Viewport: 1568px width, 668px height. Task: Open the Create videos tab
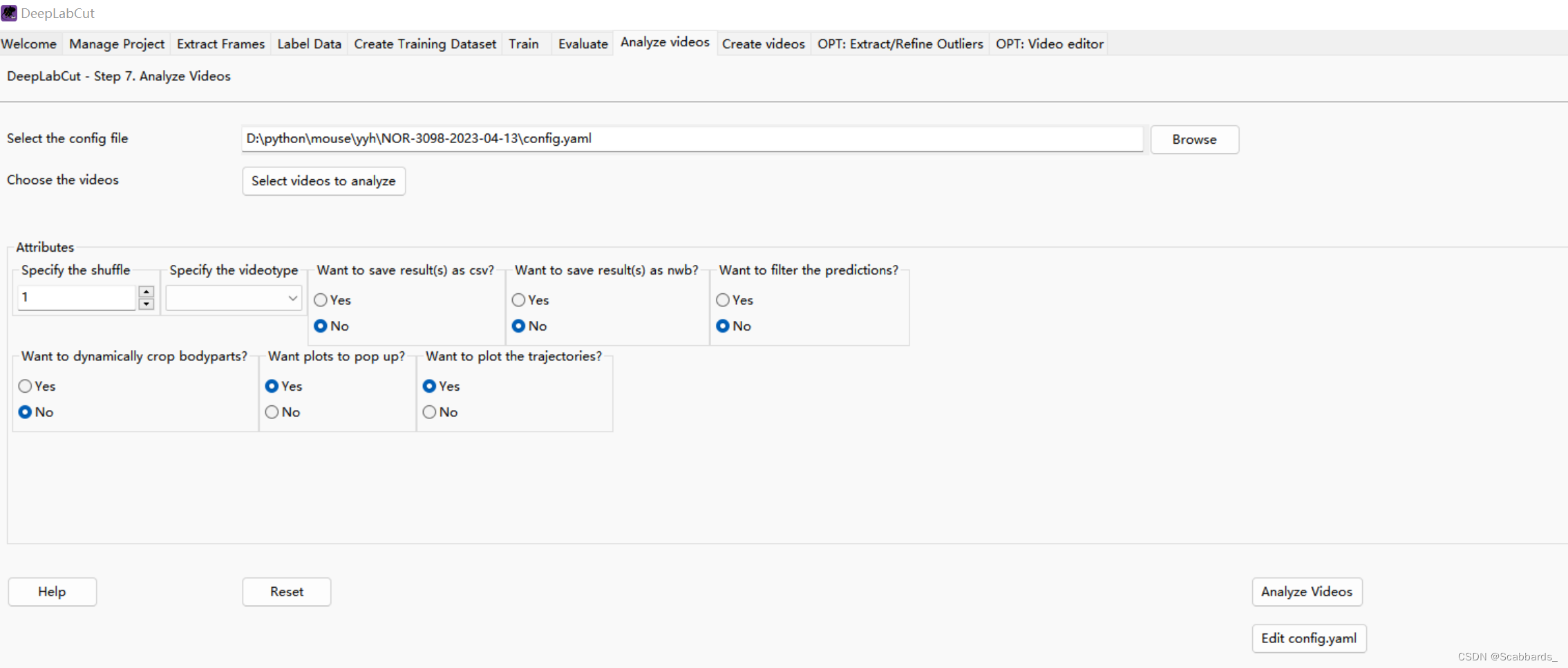pyautogui.click(x=764, y=44)
